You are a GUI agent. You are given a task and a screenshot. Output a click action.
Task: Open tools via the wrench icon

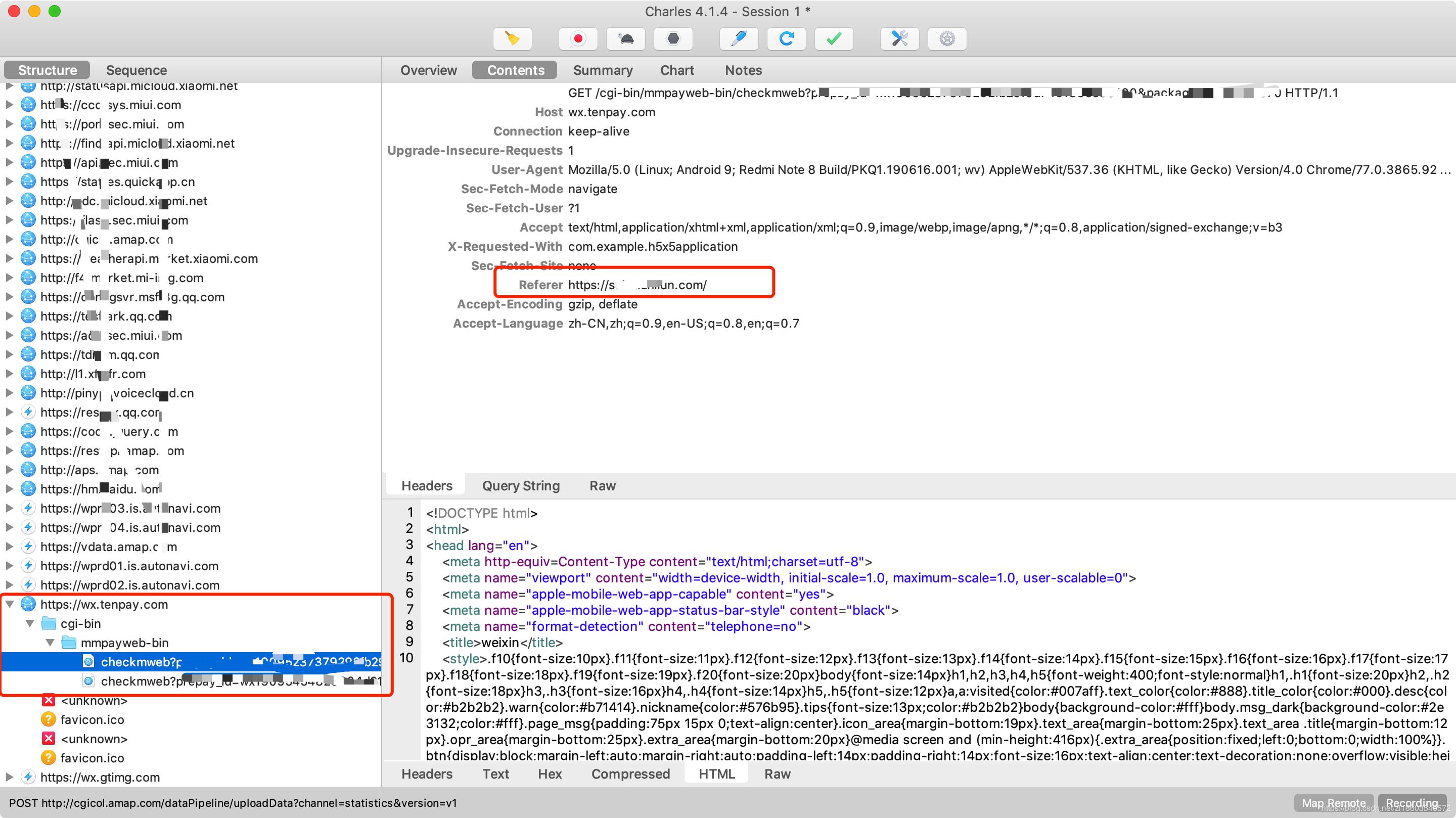click(899, 38)
